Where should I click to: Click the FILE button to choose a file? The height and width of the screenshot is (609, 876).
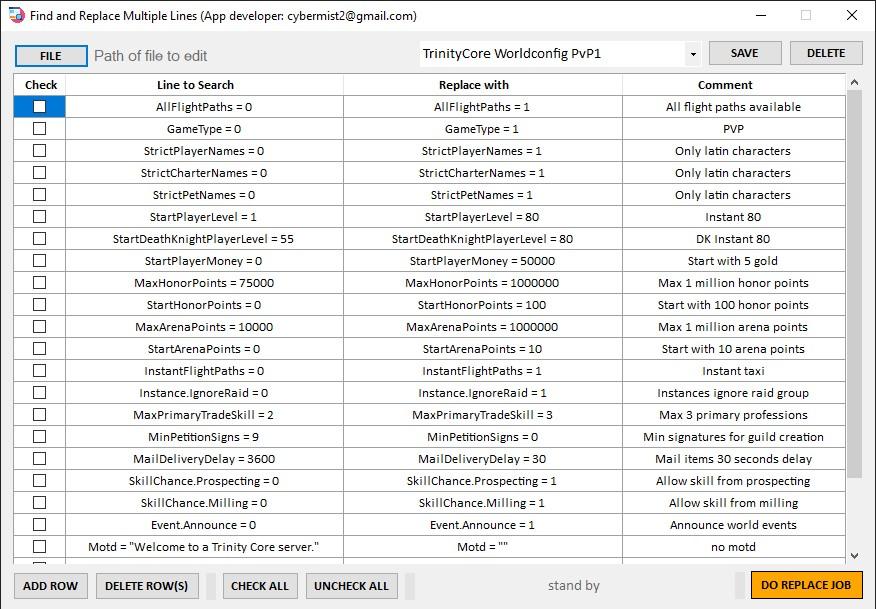click(51, 54)
